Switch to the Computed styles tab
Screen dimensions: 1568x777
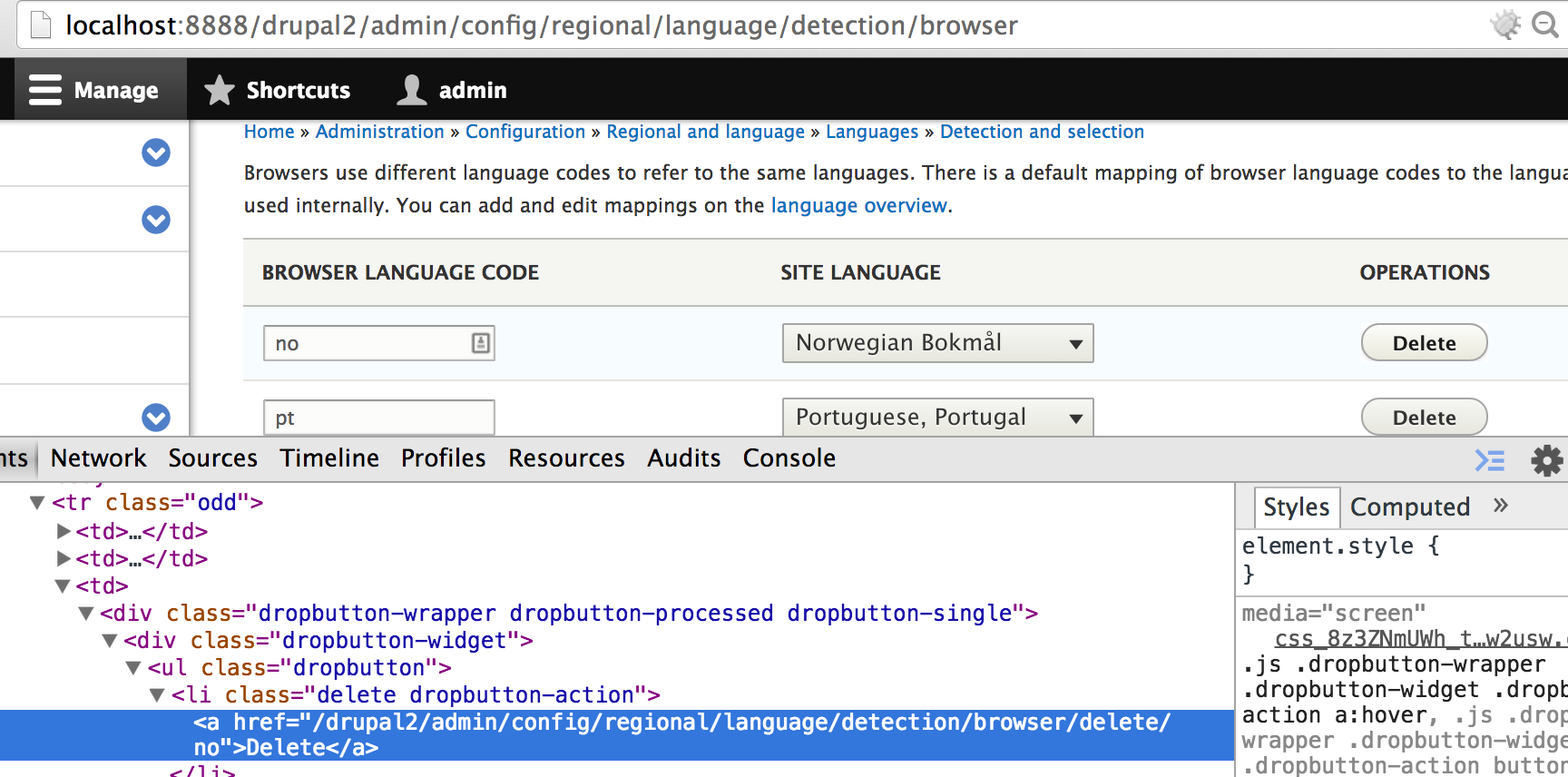point(1409,507)
